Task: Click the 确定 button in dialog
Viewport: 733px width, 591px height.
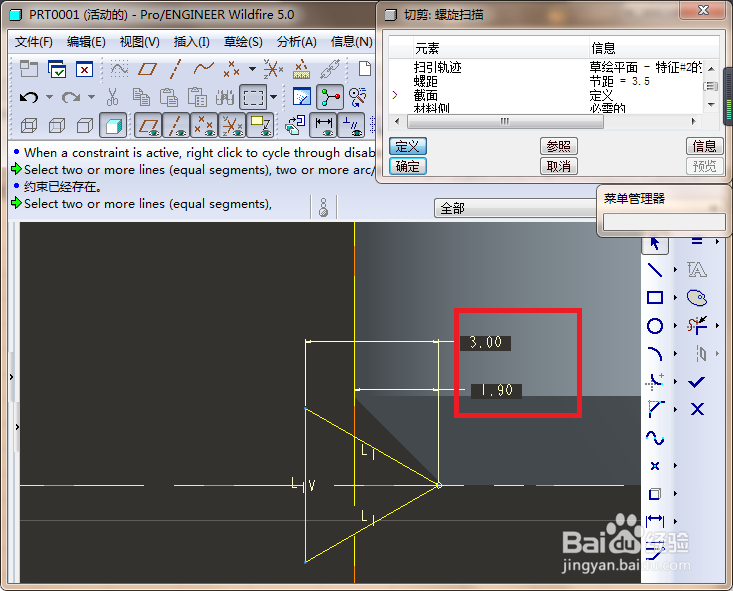Action: click(408, 166)
